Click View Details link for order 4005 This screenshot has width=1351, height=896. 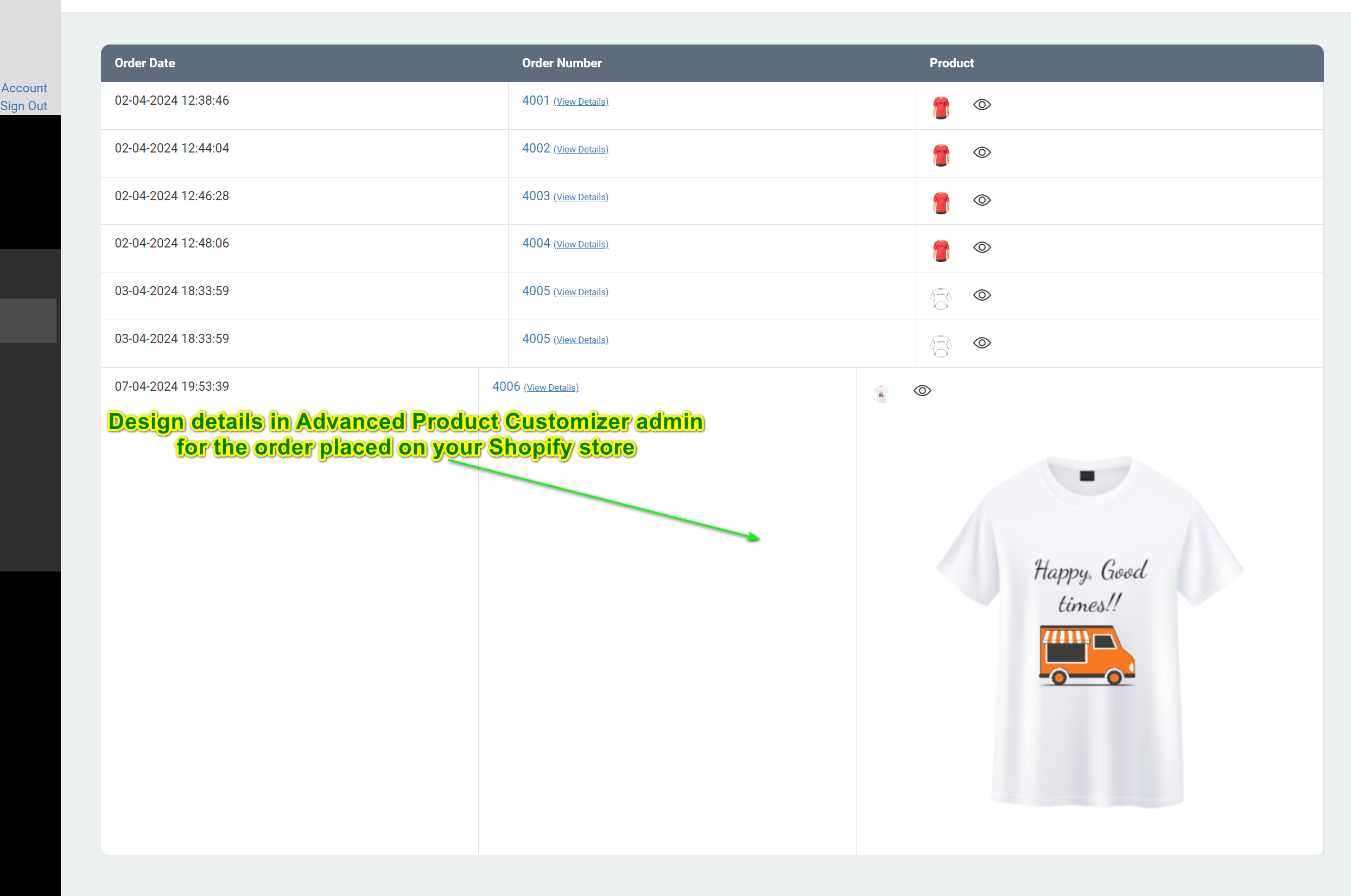click(580, 292)
